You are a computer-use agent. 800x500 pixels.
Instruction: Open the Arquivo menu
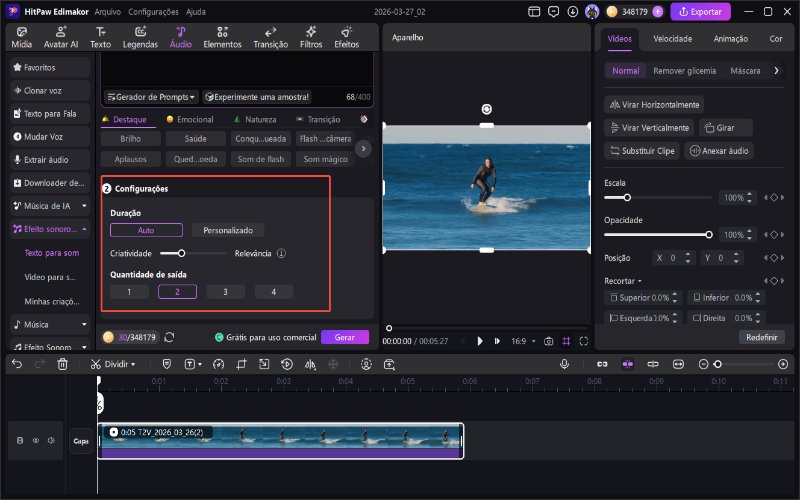(x=108, y=11)
